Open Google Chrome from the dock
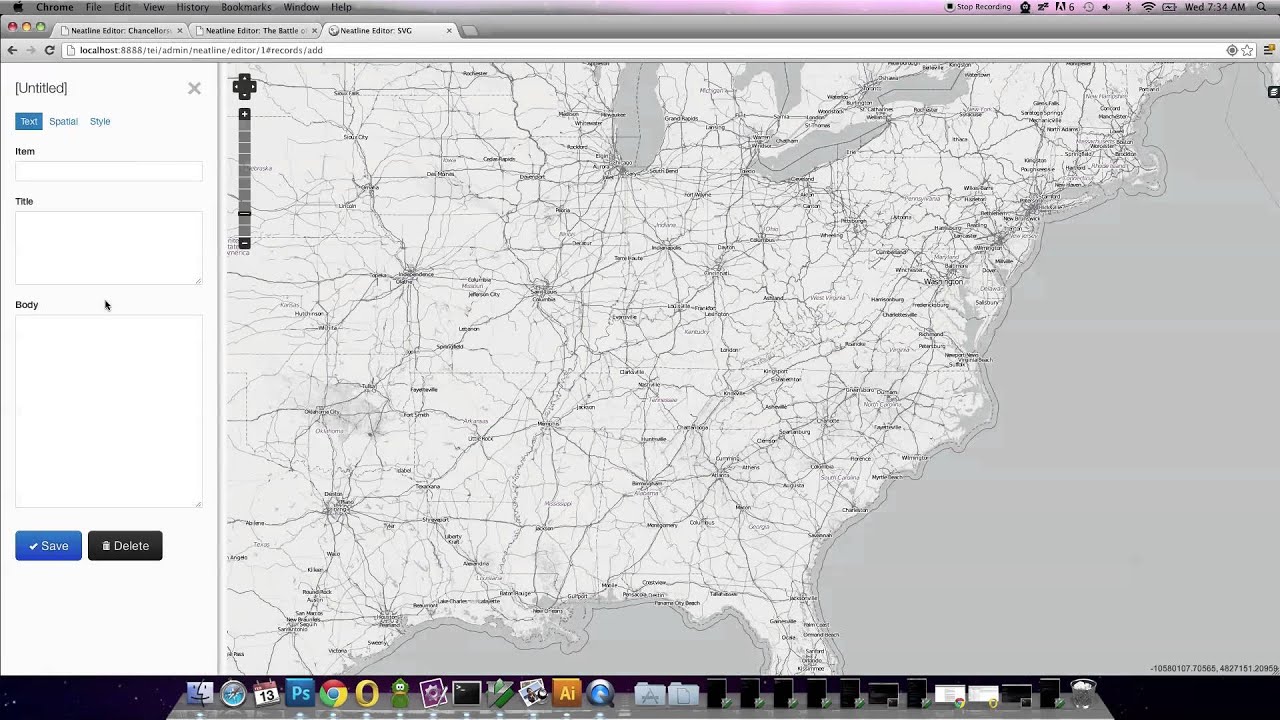Screen dimensions: 1280x720 click(333, 693)
